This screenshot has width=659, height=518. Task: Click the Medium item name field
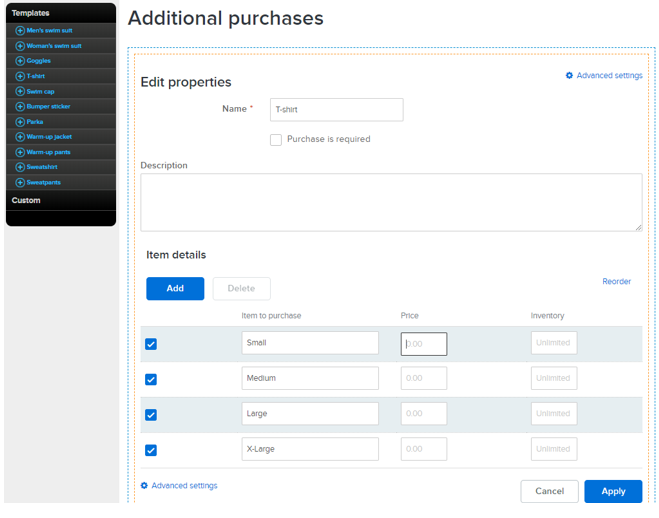[310, 378]
